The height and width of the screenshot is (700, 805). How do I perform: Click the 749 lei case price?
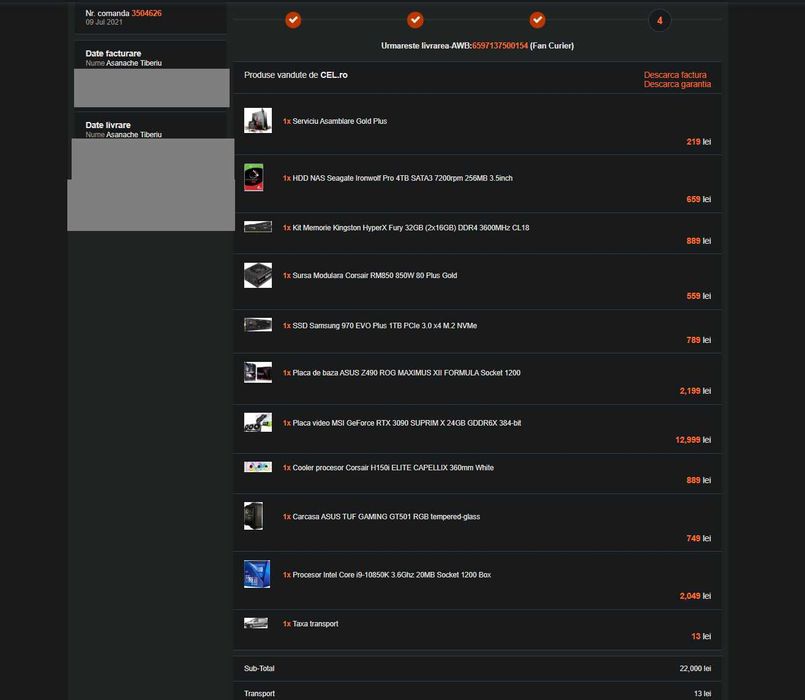click(x=699, y=538)
